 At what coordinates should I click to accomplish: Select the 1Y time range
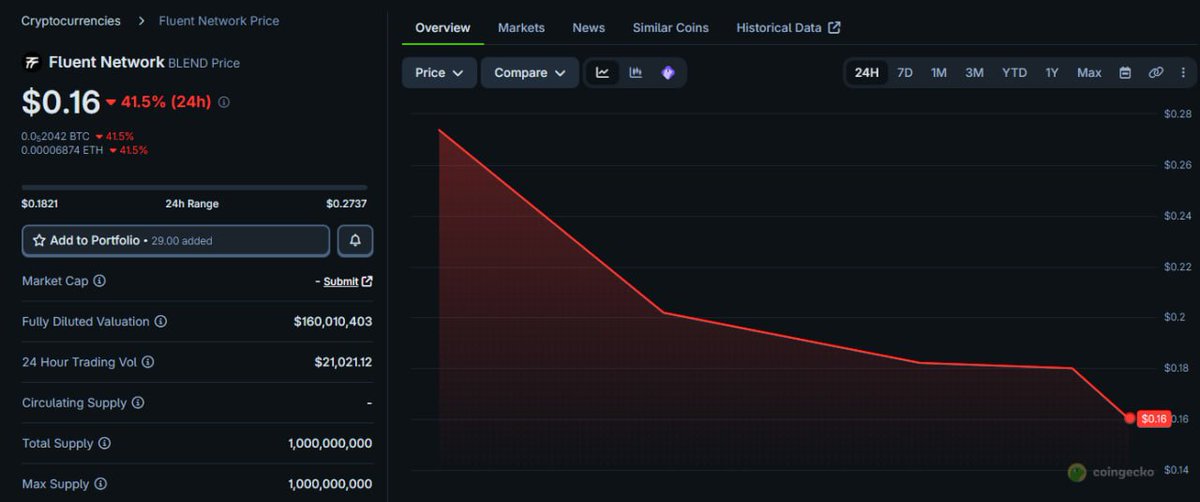pos(1052,73)
